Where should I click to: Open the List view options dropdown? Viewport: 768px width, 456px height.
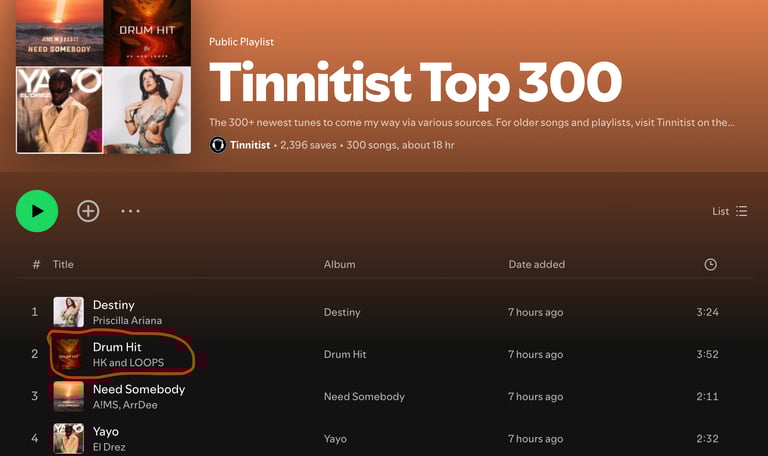730,211
